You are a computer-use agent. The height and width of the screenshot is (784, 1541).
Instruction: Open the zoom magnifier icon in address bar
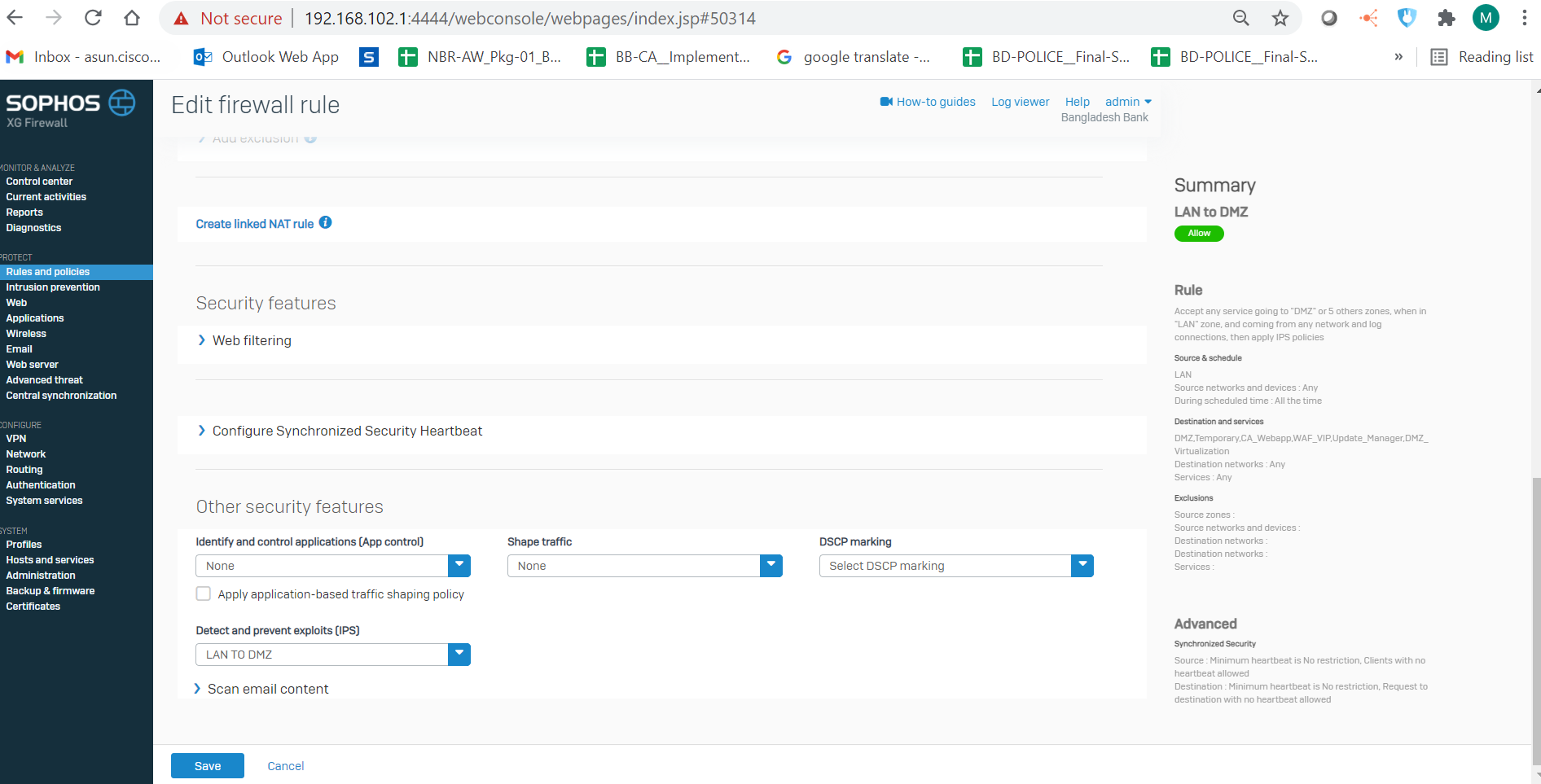1240,18
